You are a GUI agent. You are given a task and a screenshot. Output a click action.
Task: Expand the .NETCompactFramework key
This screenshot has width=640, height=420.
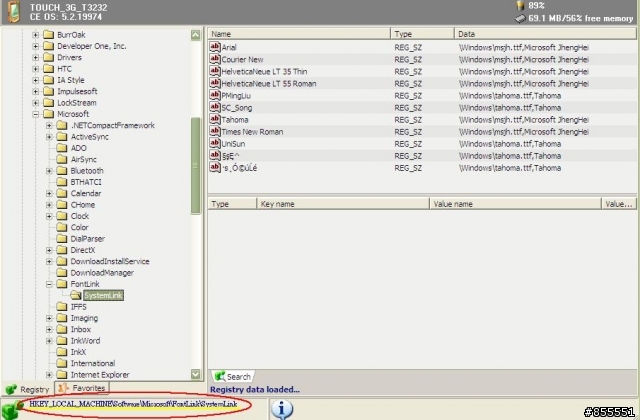tap(49, 125)
